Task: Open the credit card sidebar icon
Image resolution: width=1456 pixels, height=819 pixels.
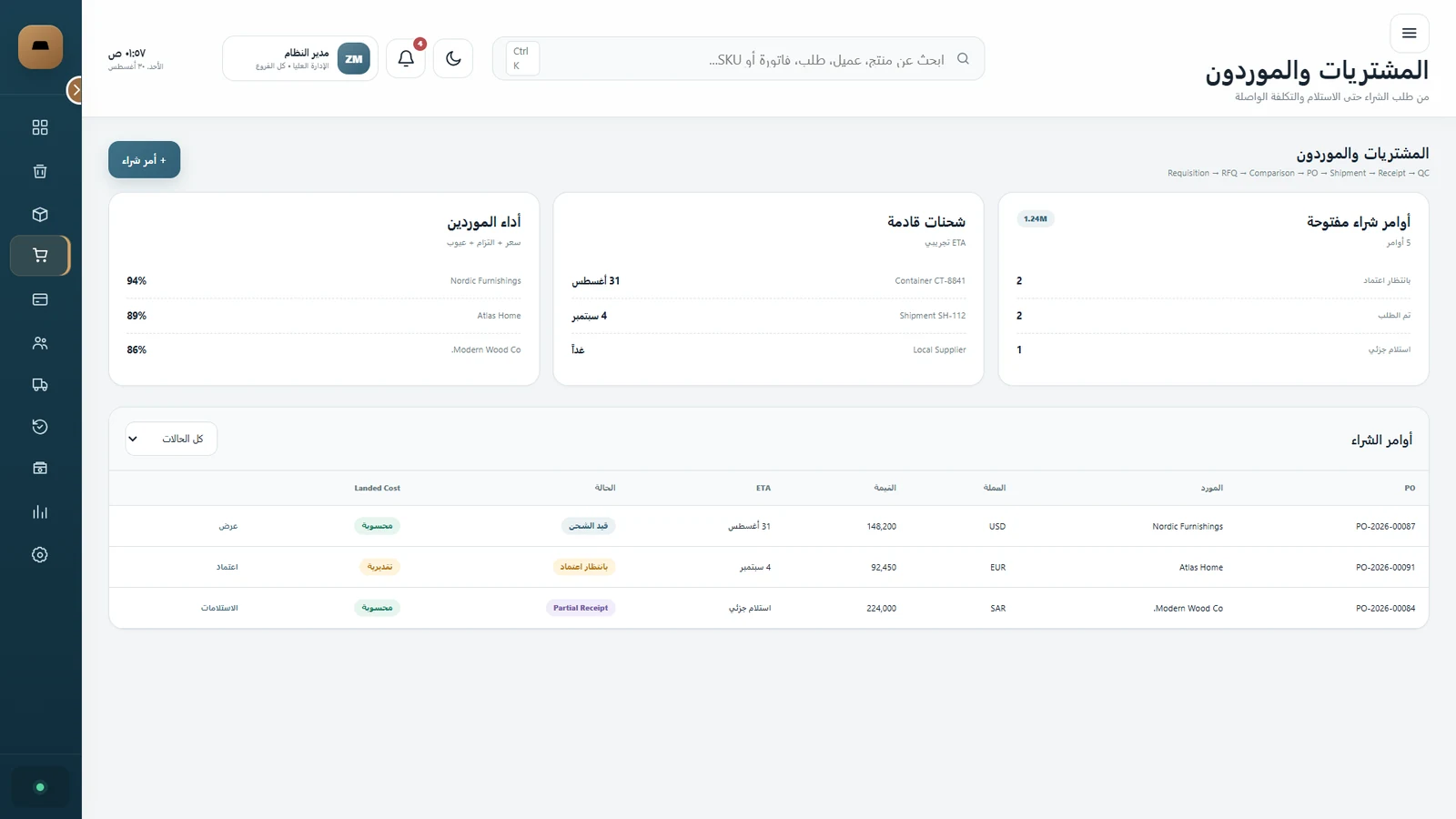Action: [x=40, y=299]
